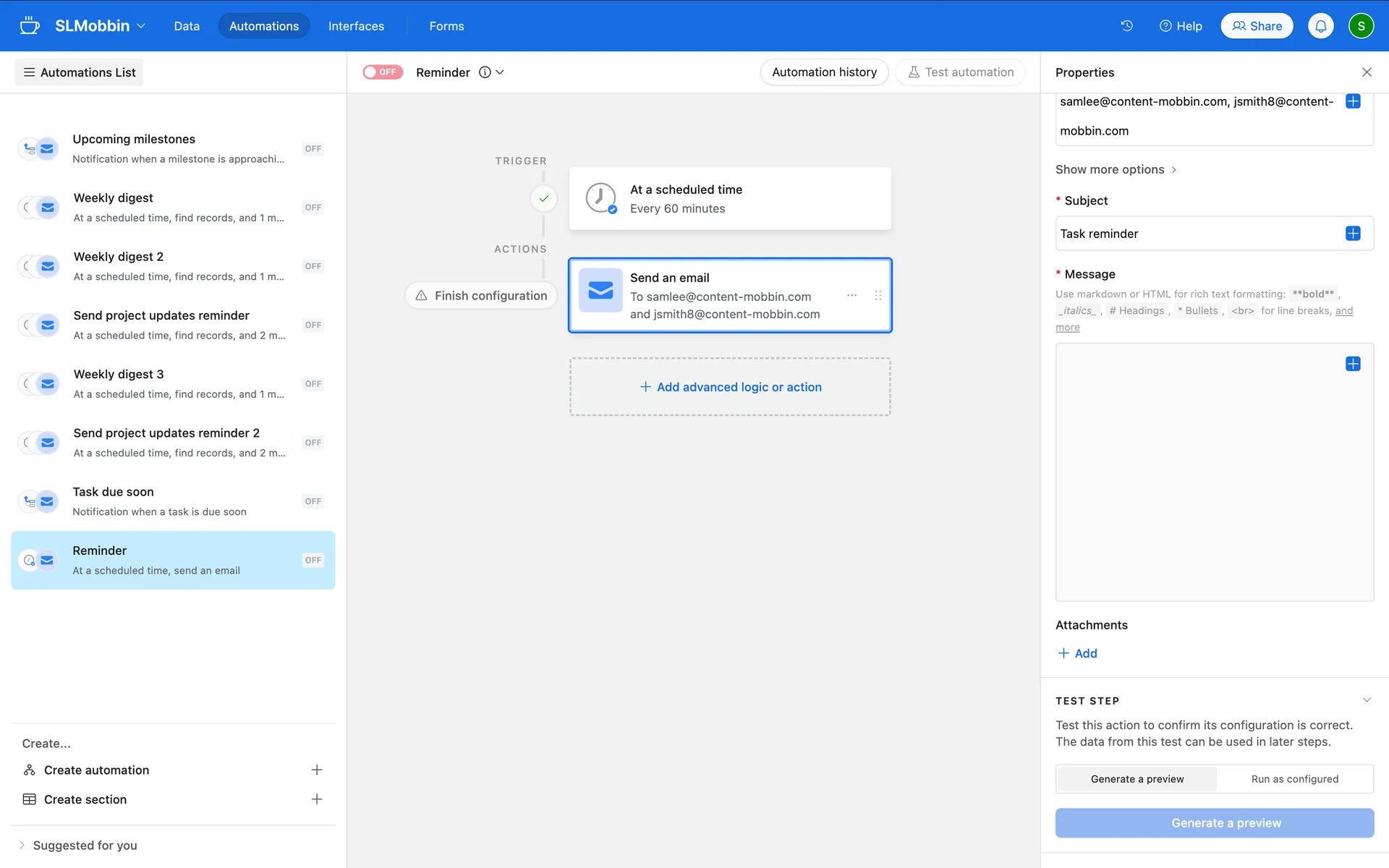This screenshot has width=1389, height=868.
Task: Click the Reminder info icon
Action: pyautogui.click(x=485, y=72)
